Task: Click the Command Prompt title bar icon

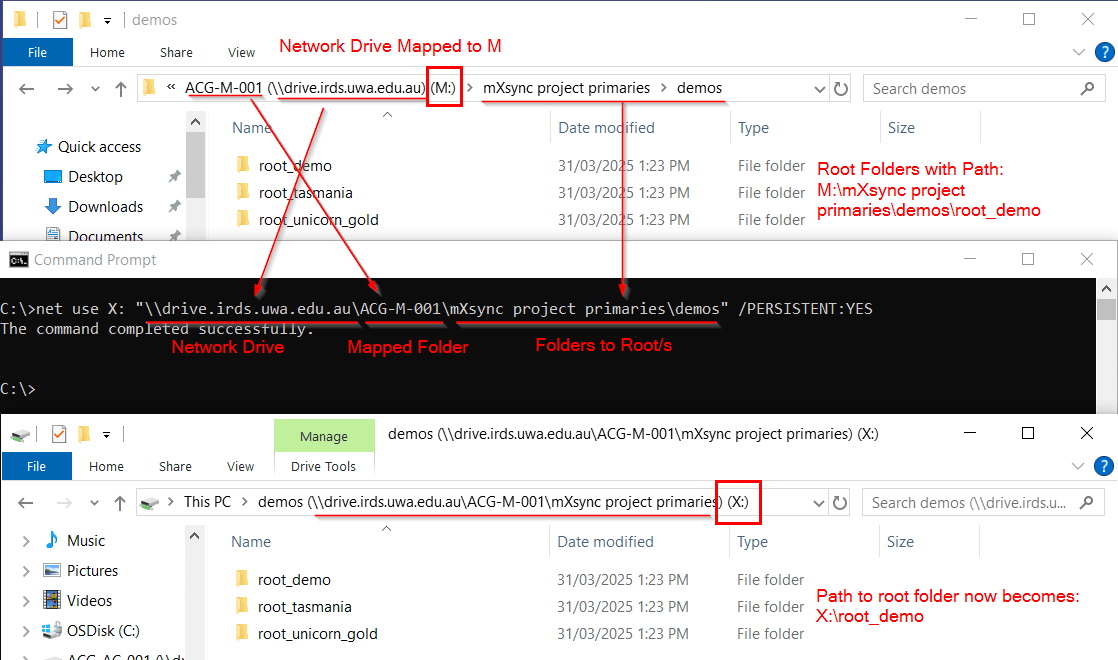Action: 18,260
